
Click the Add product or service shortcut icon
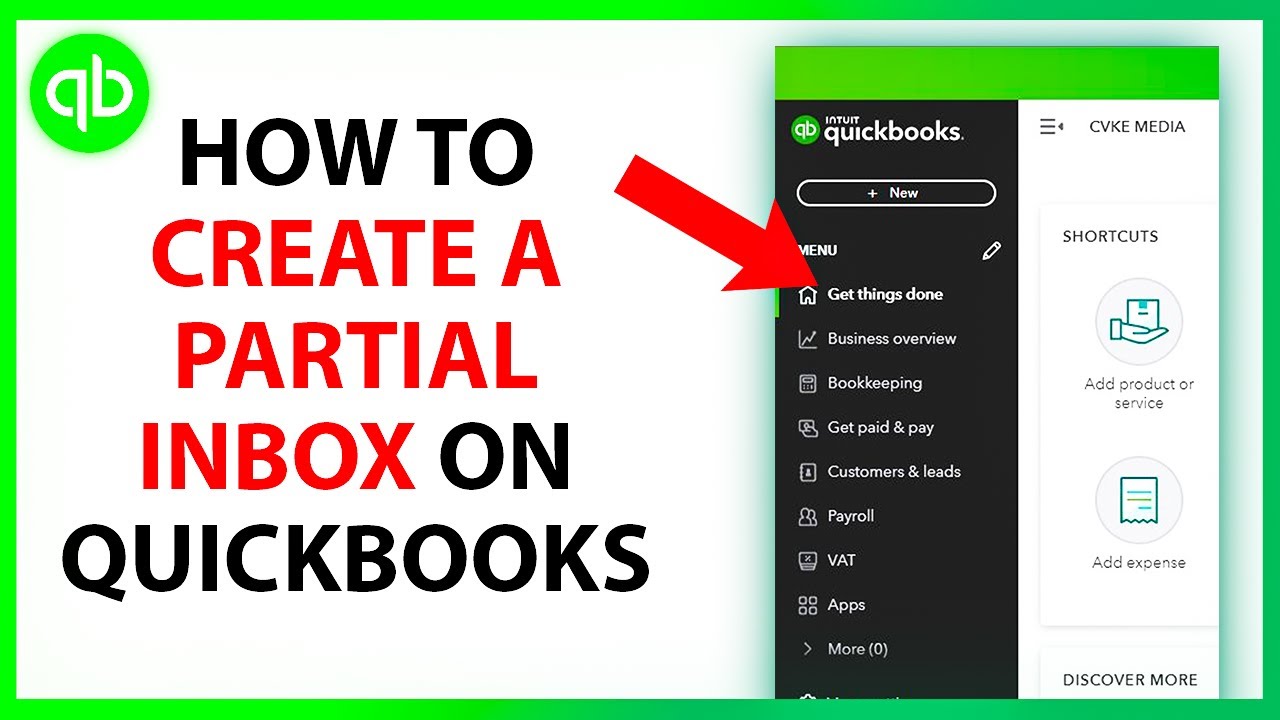pos(1139,321)
